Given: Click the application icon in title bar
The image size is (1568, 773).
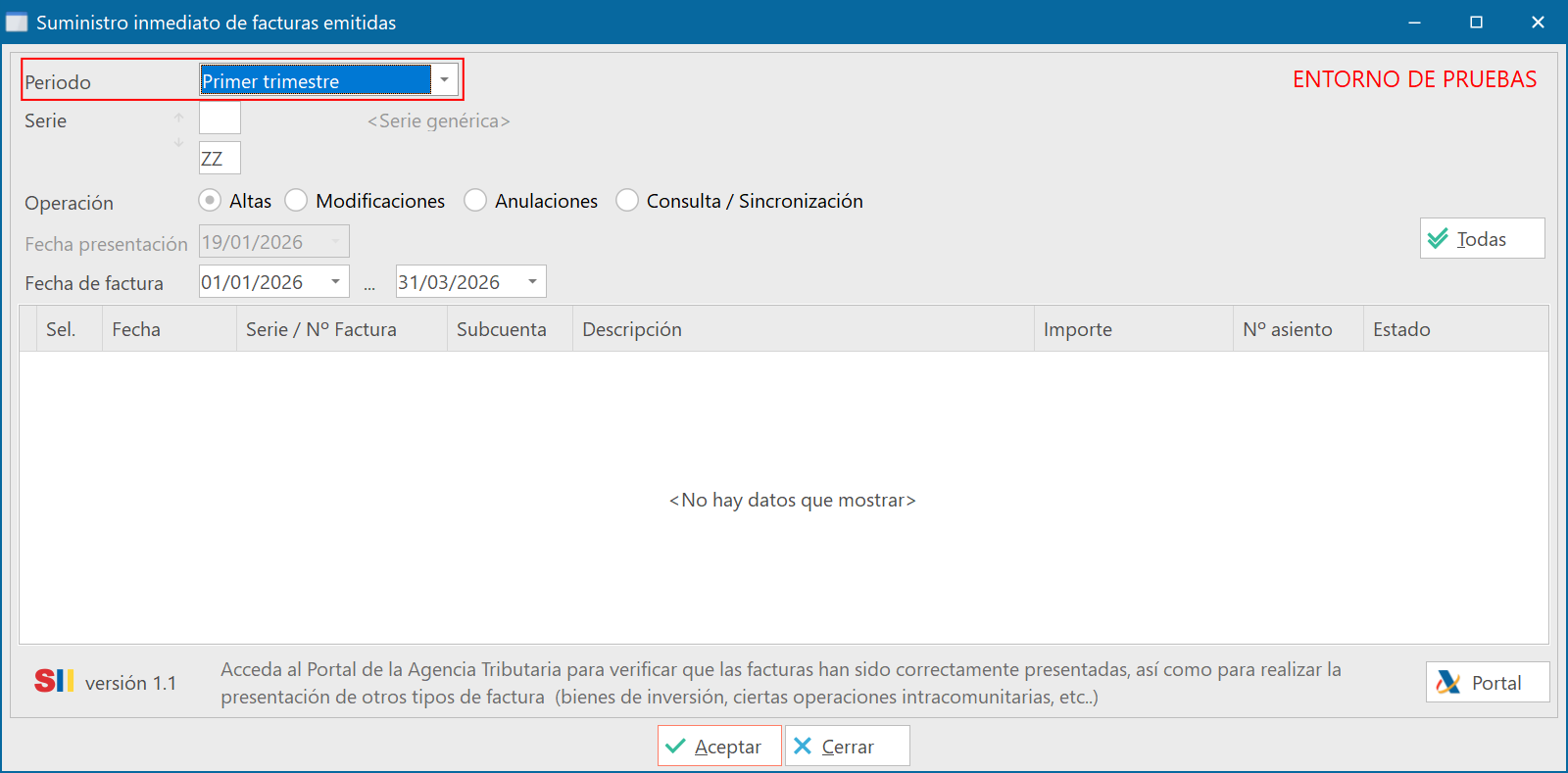Looking at the screenshot, I should pos(17,23).
